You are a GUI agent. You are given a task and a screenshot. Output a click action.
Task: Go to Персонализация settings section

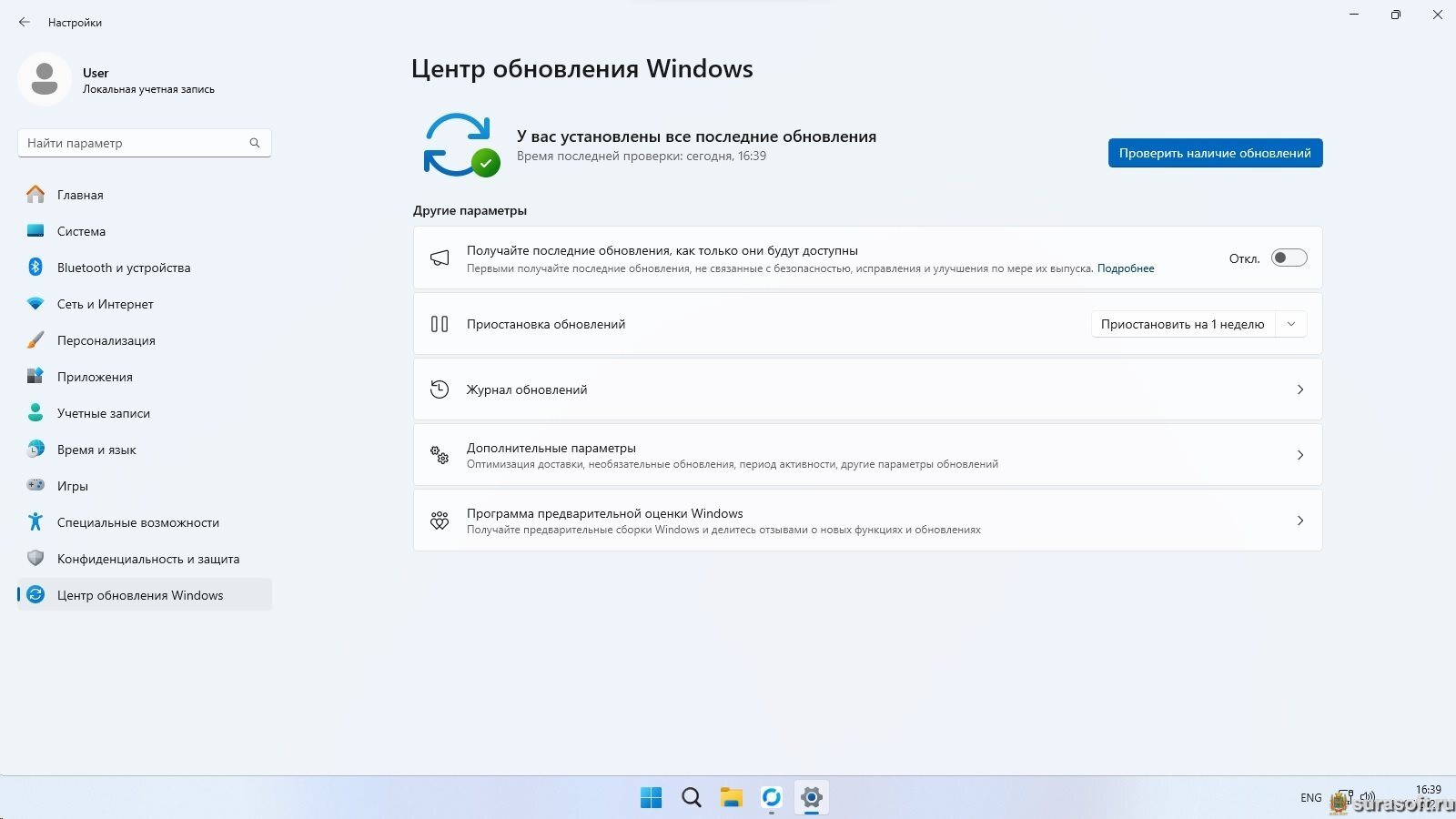click(106, 340)
